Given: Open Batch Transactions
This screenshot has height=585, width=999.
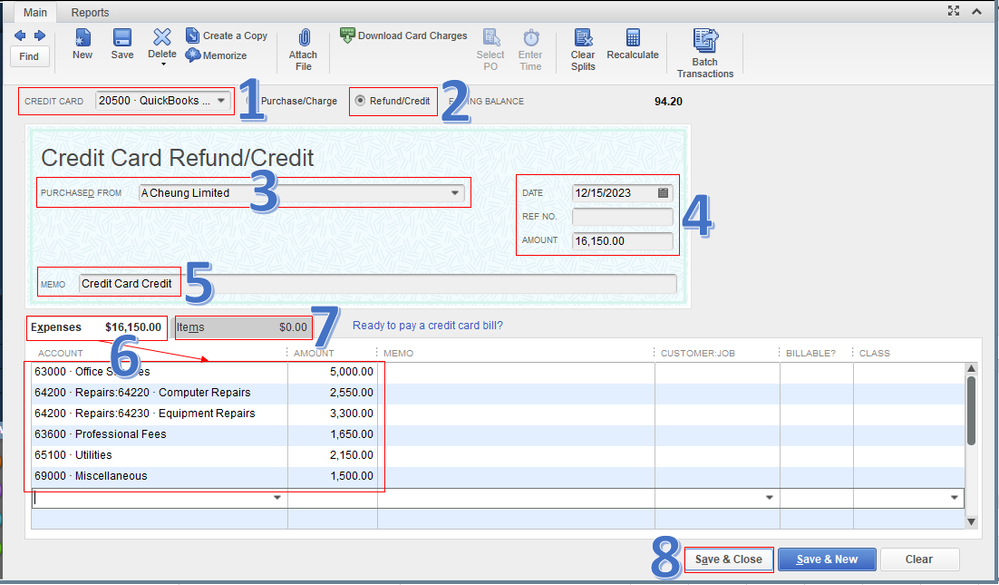Looking at the screenshot, I should [705, 54].
